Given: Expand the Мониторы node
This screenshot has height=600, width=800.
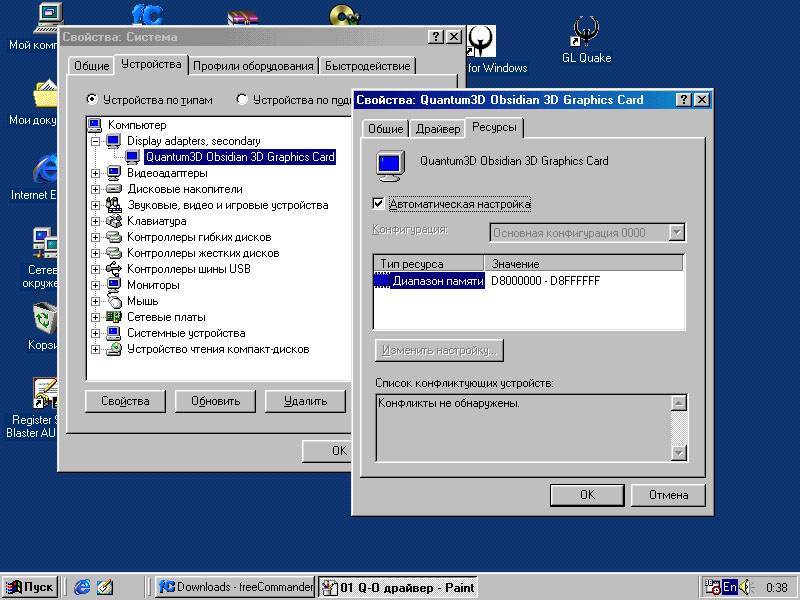Looking at the screenshot, I should (x=95, y=285).
